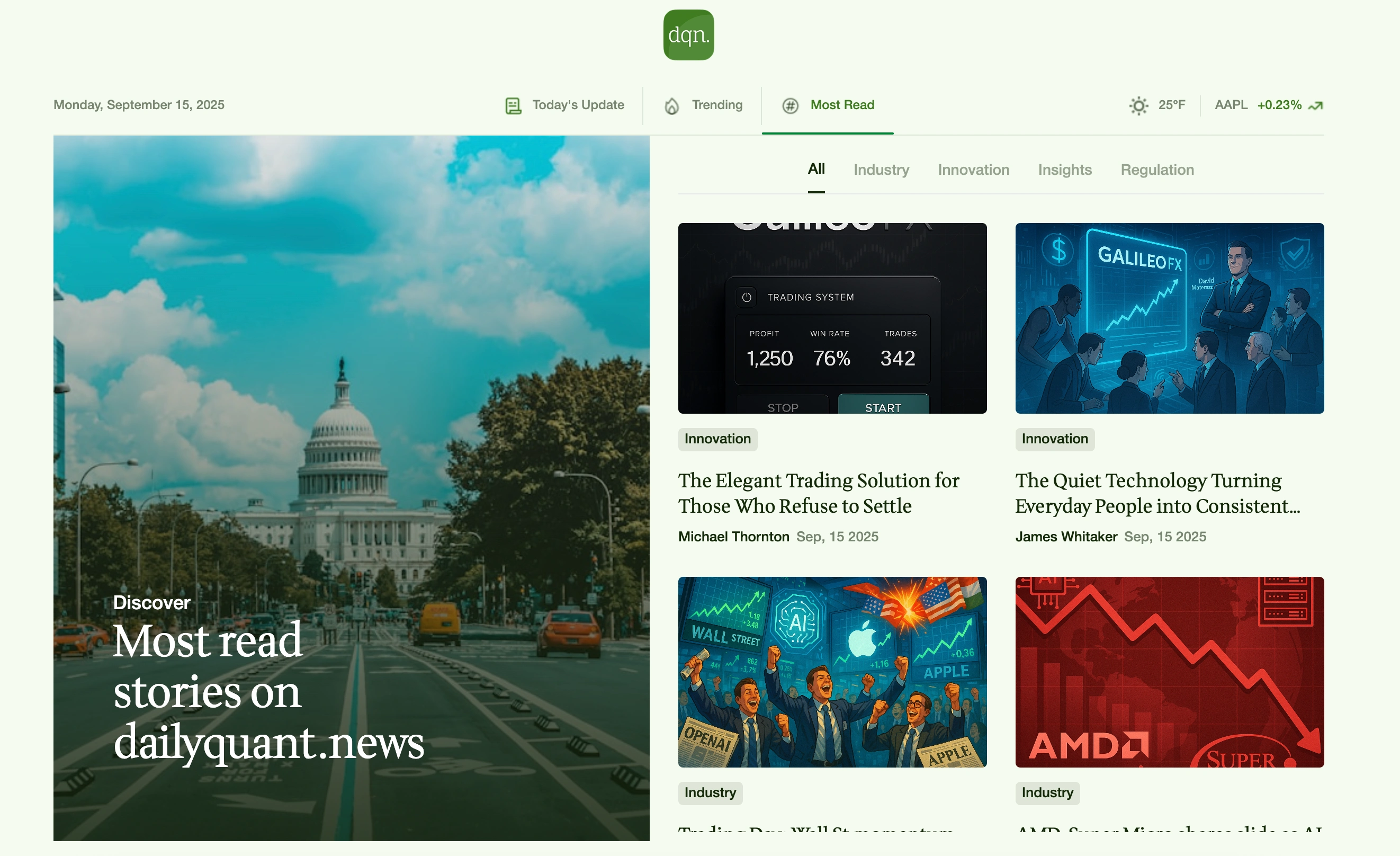Click the Trending flame icon

(671, 106)
